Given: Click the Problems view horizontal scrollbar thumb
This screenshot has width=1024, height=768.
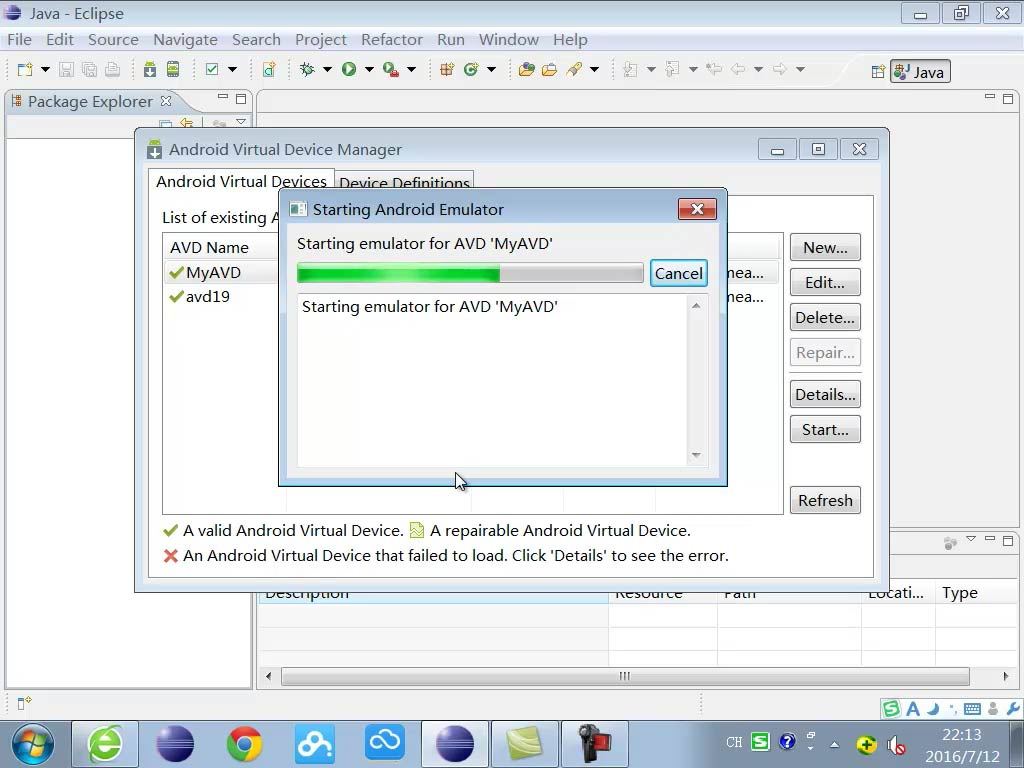Looking at the screenshot, I should (x=625, y=676).
